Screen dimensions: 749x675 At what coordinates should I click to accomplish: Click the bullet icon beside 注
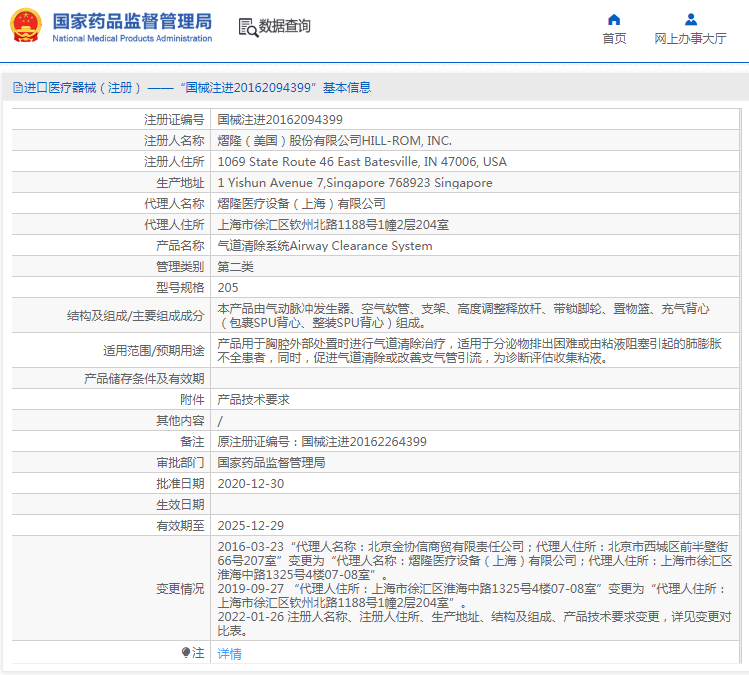coord(186,653)
